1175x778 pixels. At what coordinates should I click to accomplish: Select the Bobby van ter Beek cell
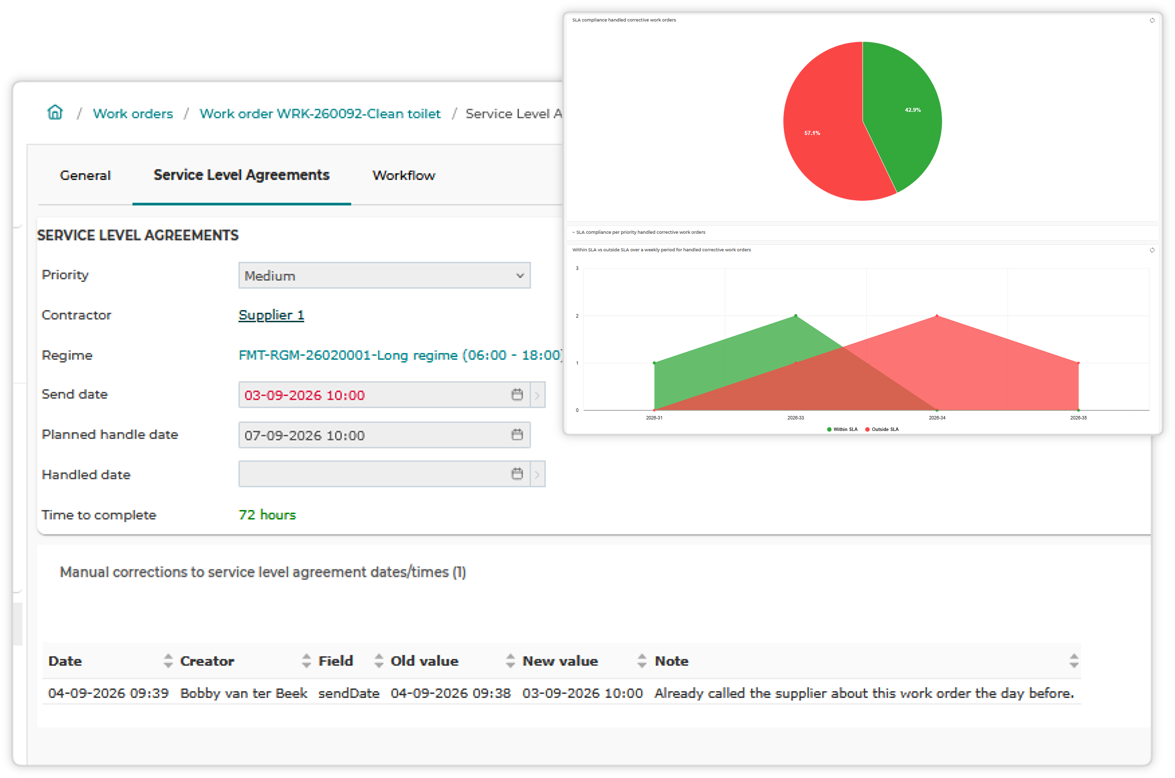(x=244, y=693)
